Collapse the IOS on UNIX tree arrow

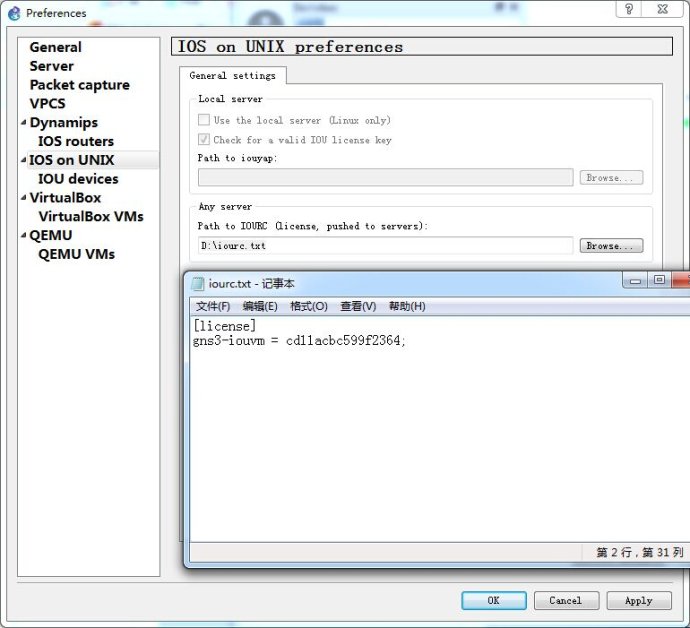[24, 160]
